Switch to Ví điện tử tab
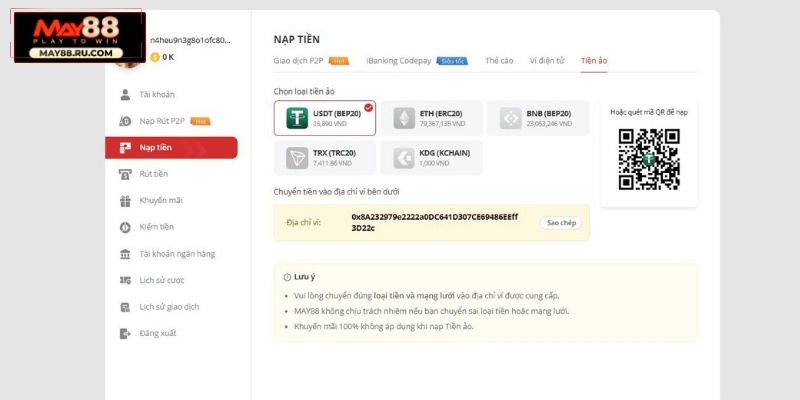 tap(547, 61)
